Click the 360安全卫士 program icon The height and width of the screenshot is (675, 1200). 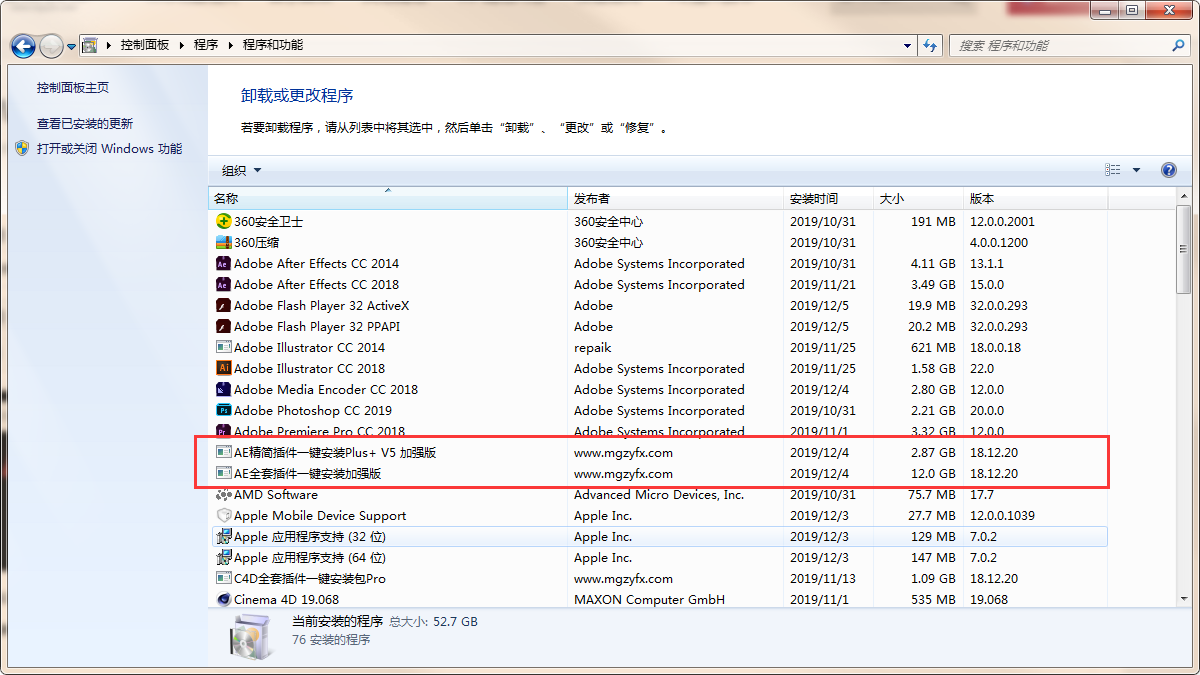tap(224, 221)
